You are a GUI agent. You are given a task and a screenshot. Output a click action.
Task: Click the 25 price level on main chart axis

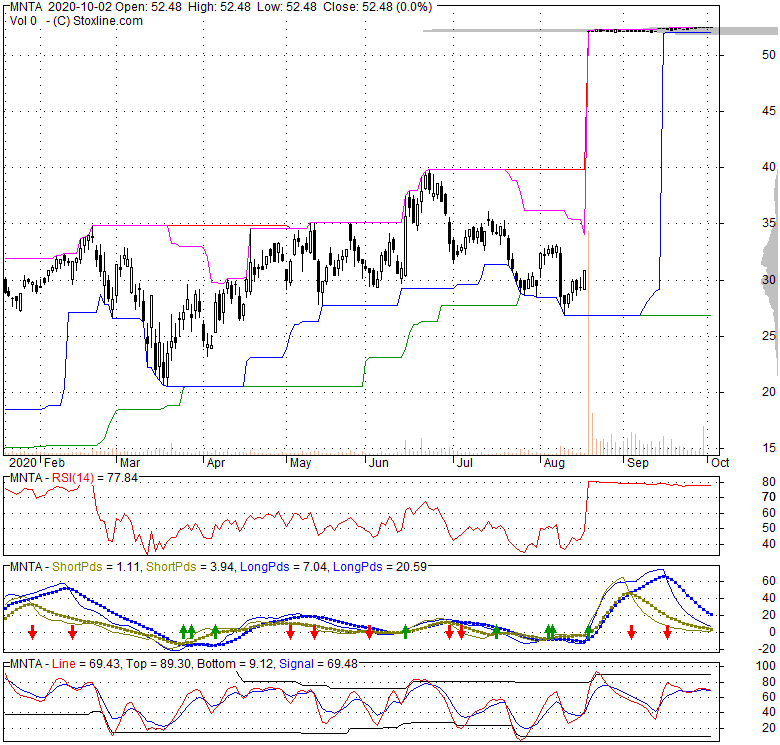tap(769, 336)
